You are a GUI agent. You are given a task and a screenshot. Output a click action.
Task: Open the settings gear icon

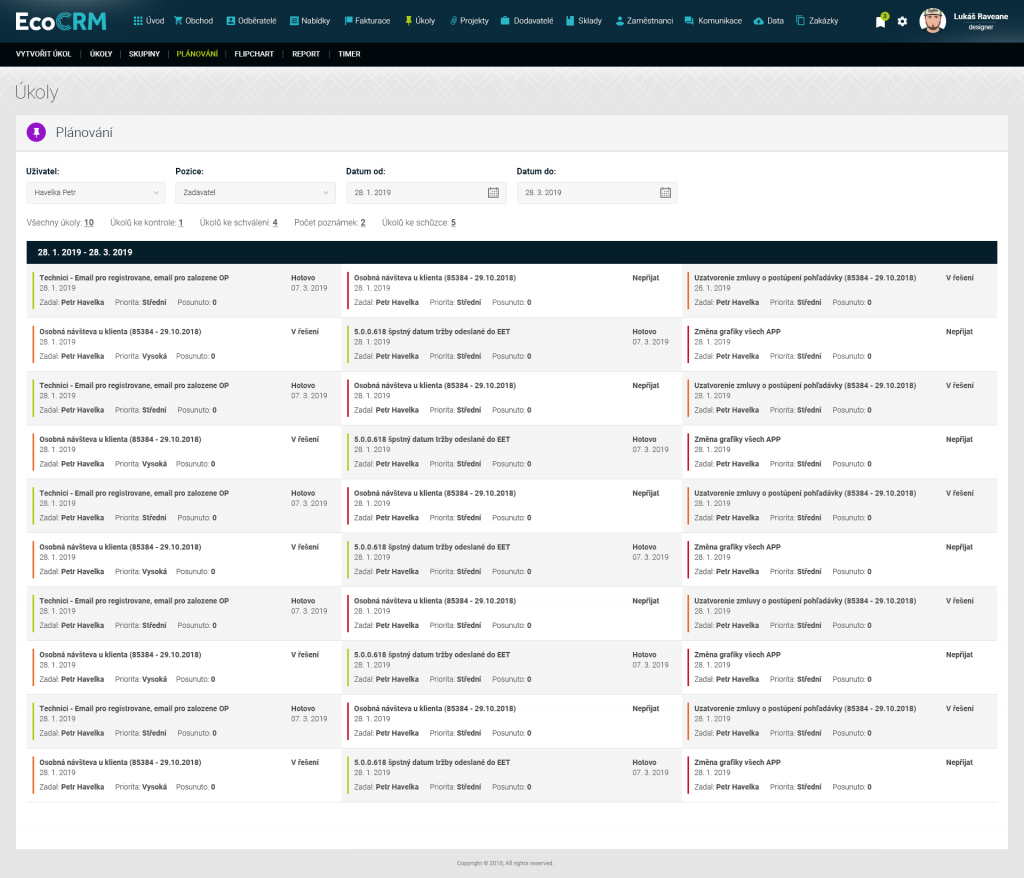(902, 21)
